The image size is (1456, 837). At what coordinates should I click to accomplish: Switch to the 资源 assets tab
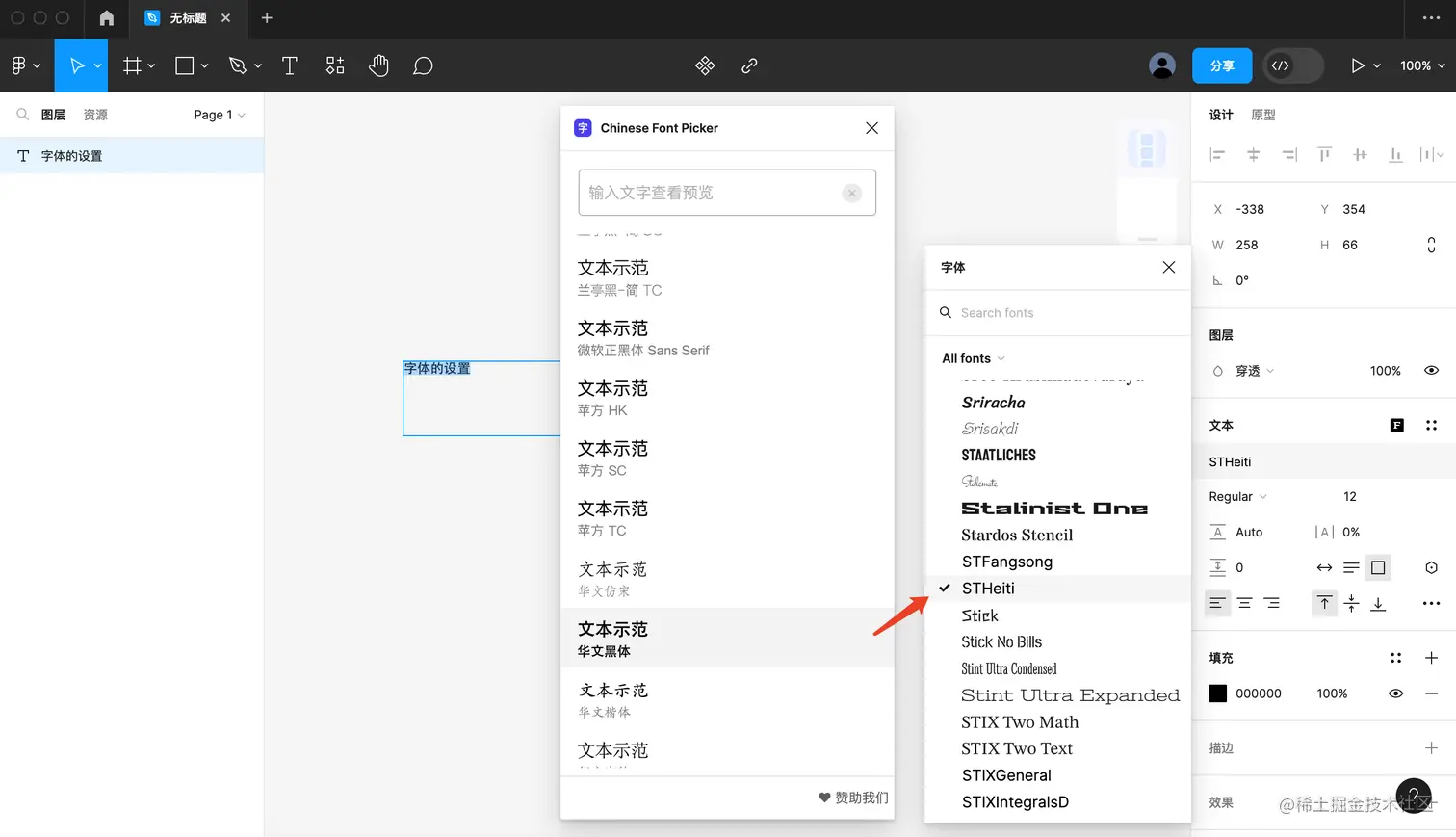pyautogui.click(x=95, y=115)
